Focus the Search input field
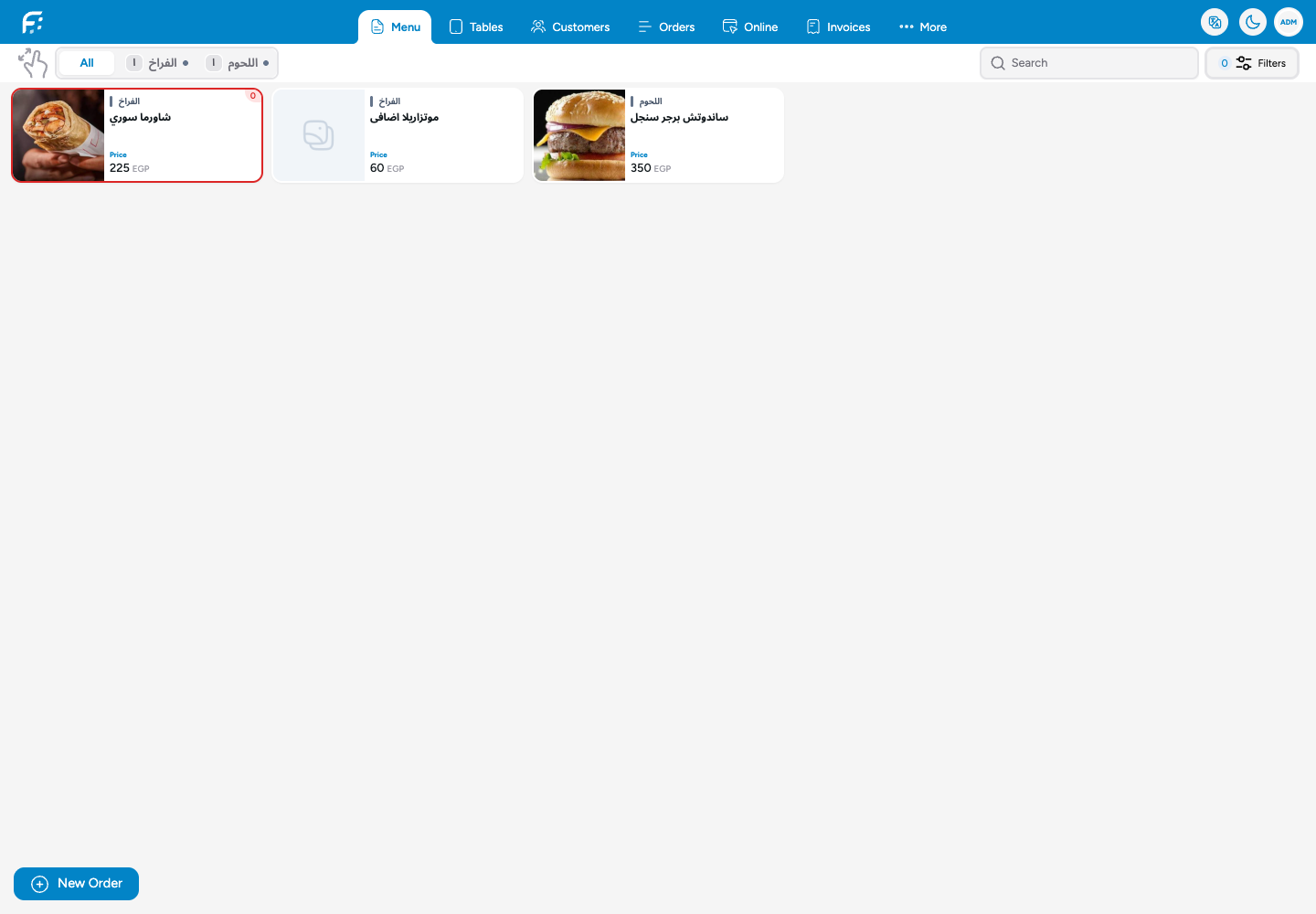The width and height of the screenshot is (1316, 914). (1089, 63)
